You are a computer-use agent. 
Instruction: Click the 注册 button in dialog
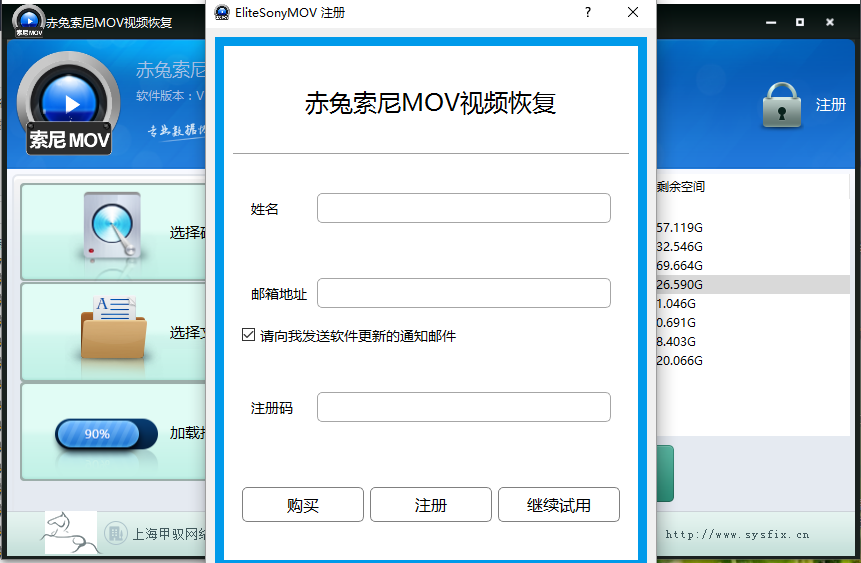pos(430,504)
